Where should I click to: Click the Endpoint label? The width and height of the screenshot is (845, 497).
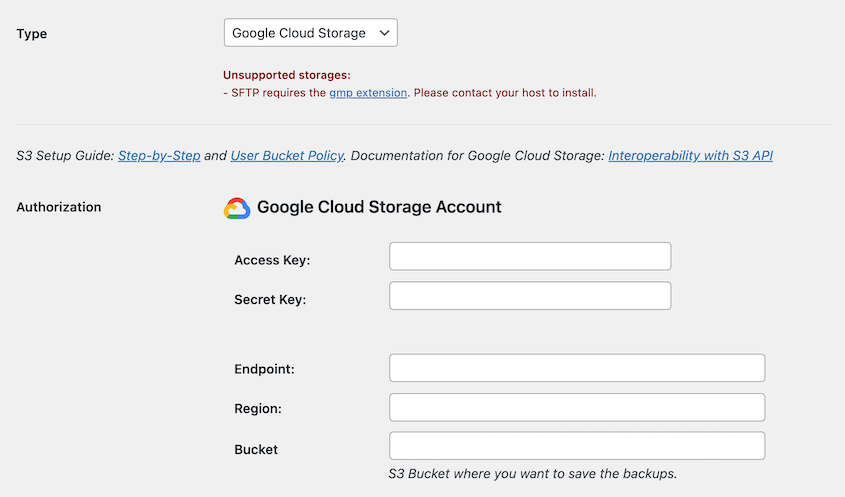(x=264, y=369)
